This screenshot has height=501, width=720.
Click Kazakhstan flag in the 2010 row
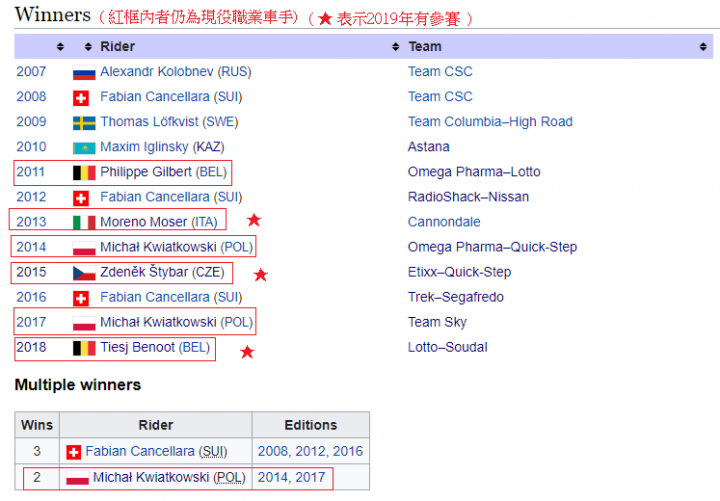pyautogui.click(x=84, y=148)
